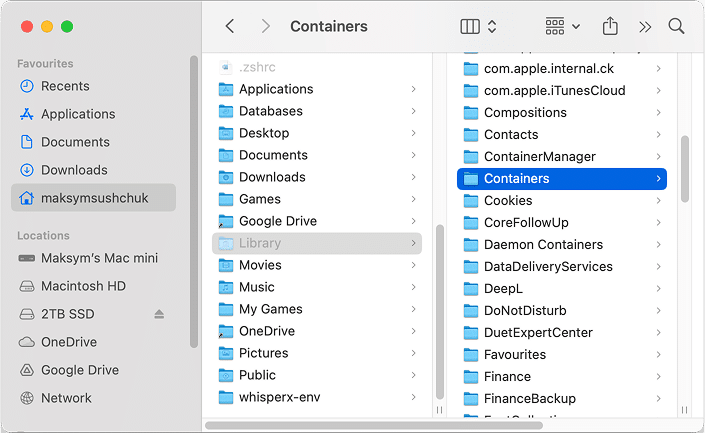Select the DuetExpertCenter folder
This screenshot has height=433, width=705.
tap(562, 333)
